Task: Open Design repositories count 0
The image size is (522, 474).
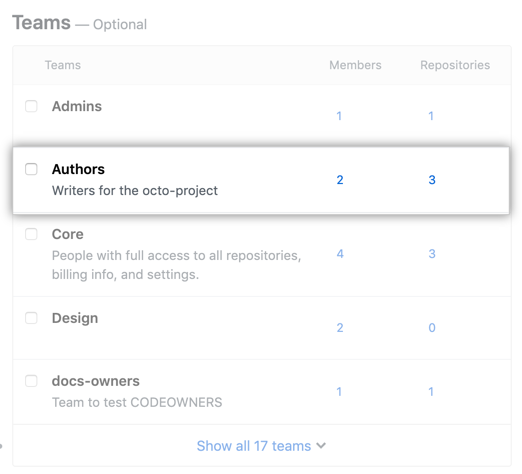Action: point(432,328)
